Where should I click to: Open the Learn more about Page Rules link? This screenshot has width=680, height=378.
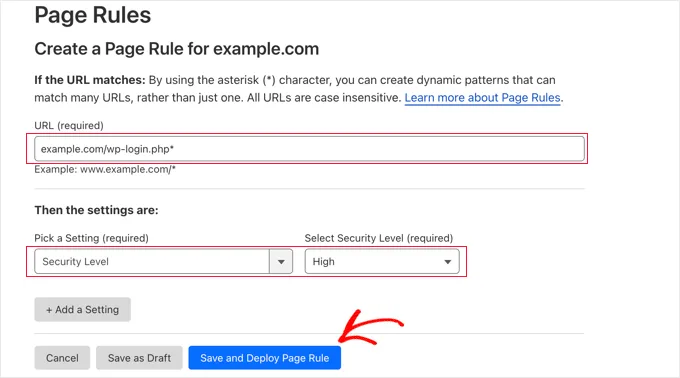482,98
